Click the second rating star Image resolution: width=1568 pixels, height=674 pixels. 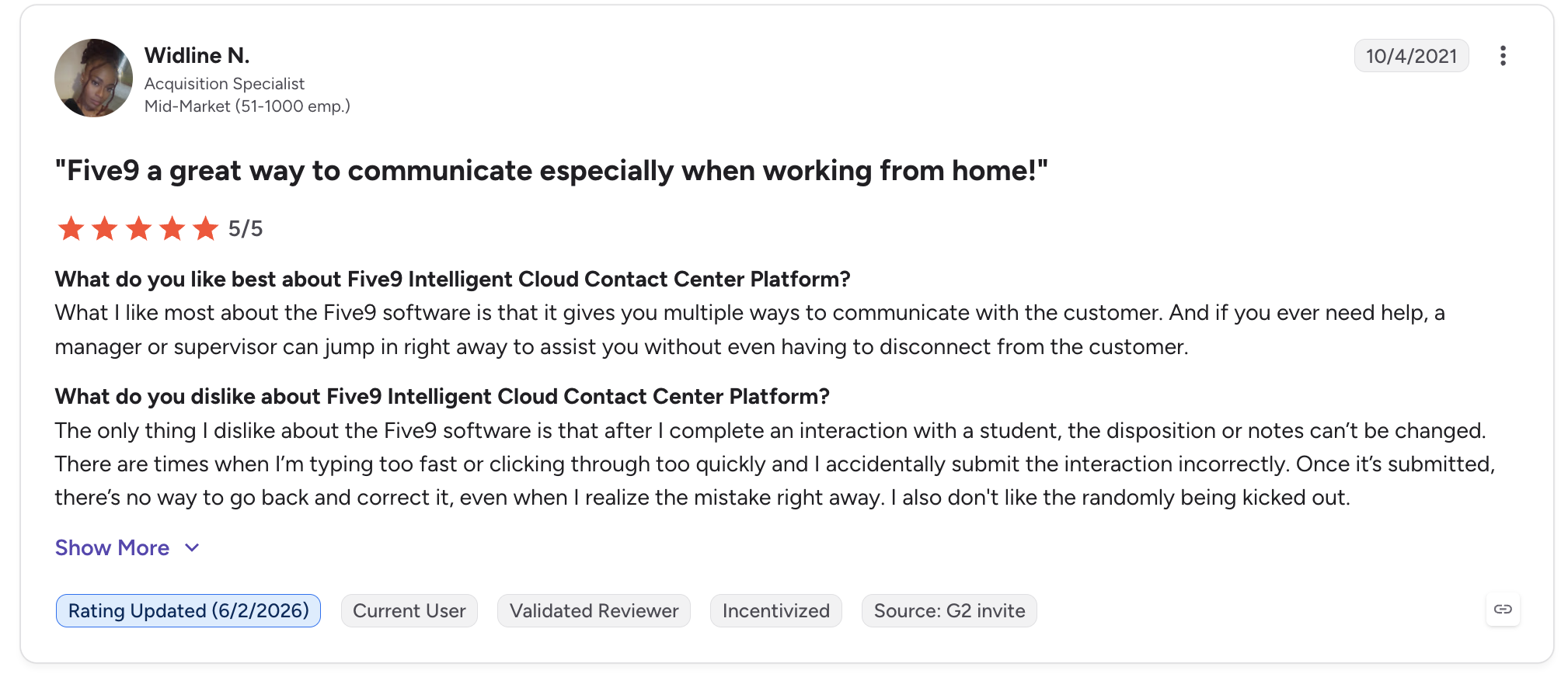coord(104,229)
